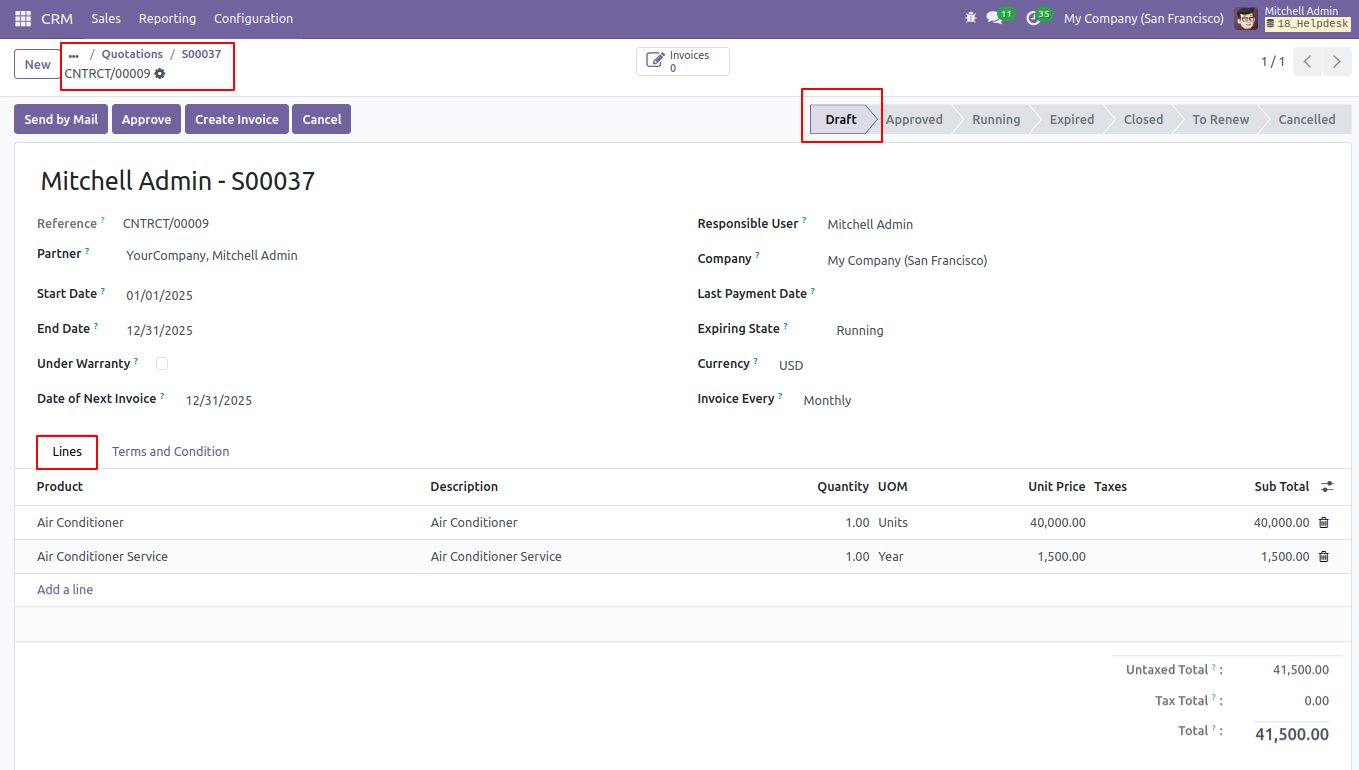Open the Reporting menu

click(x=167, y=19)
